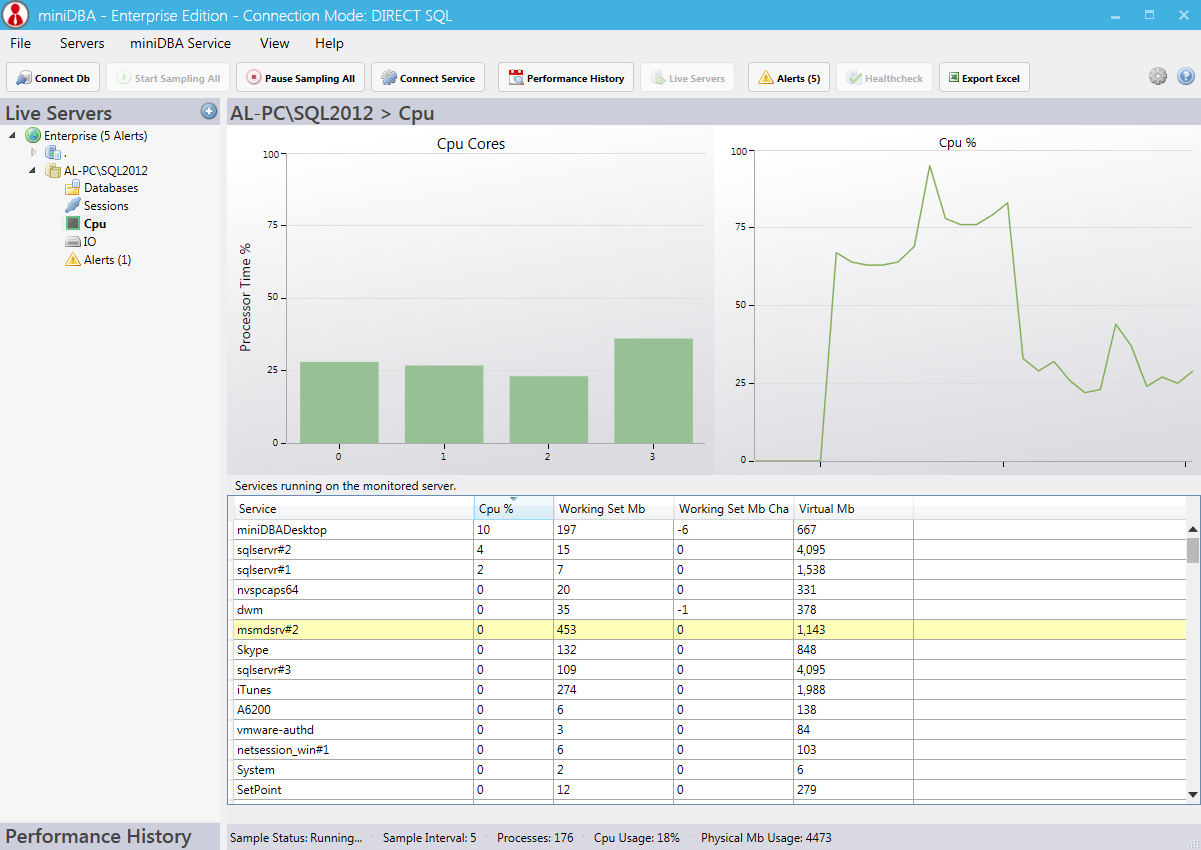The height and width of the screenshot is (850, 1201).
Task: Click Physical Mb Usage: 4473 status text
Action: pos(766,838)
